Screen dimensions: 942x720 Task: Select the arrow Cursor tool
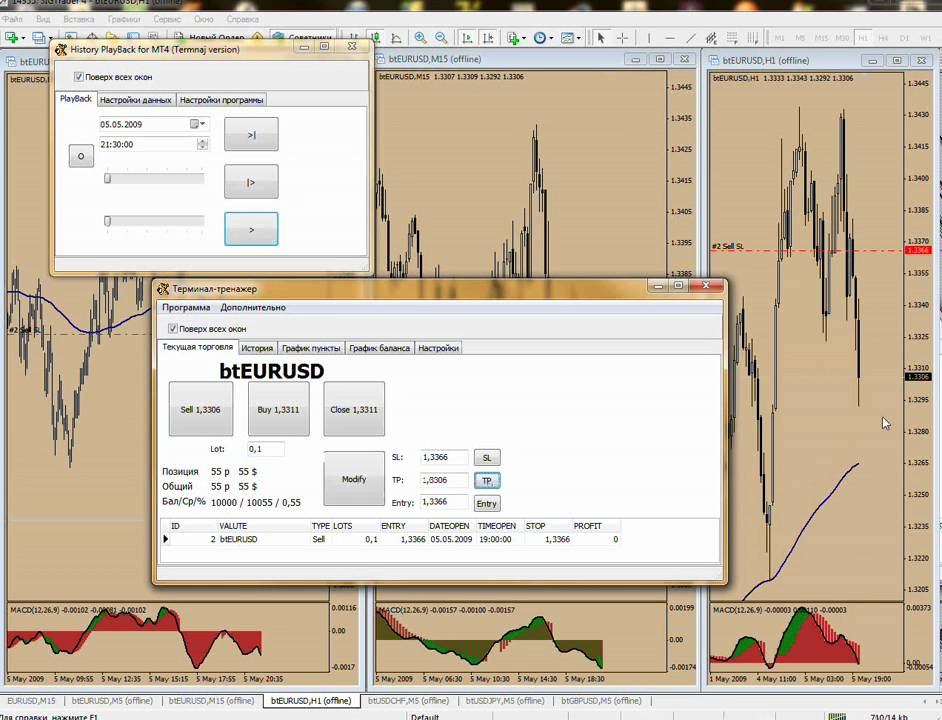601,38
